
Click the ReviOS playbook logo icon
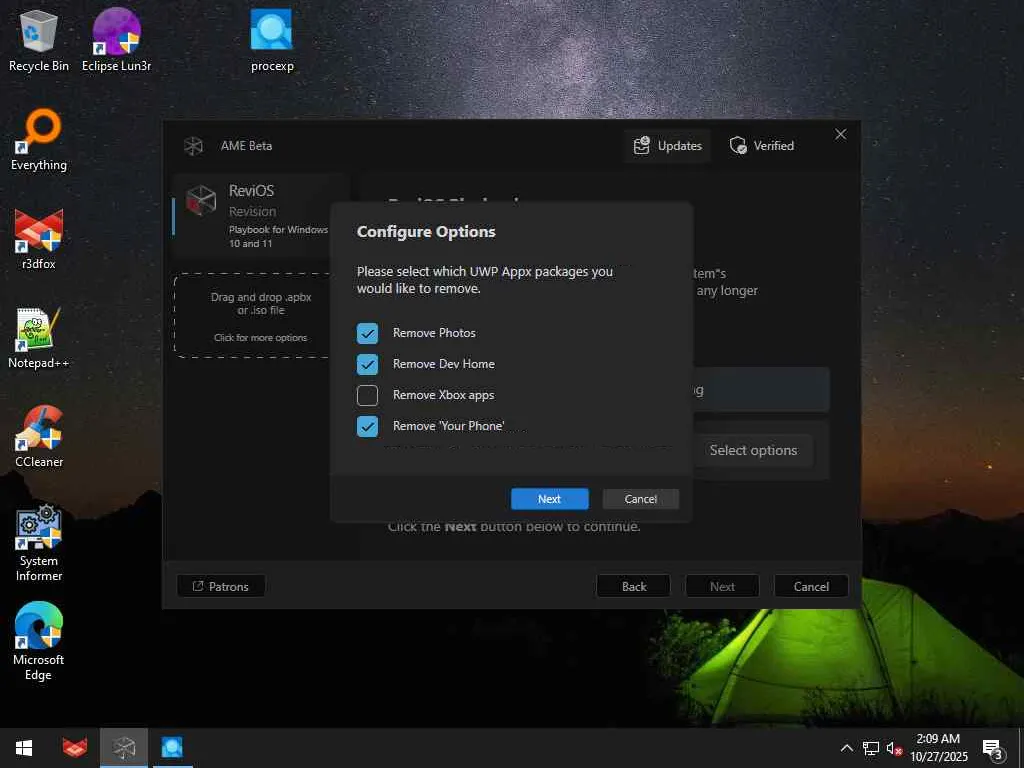point(200,200)
